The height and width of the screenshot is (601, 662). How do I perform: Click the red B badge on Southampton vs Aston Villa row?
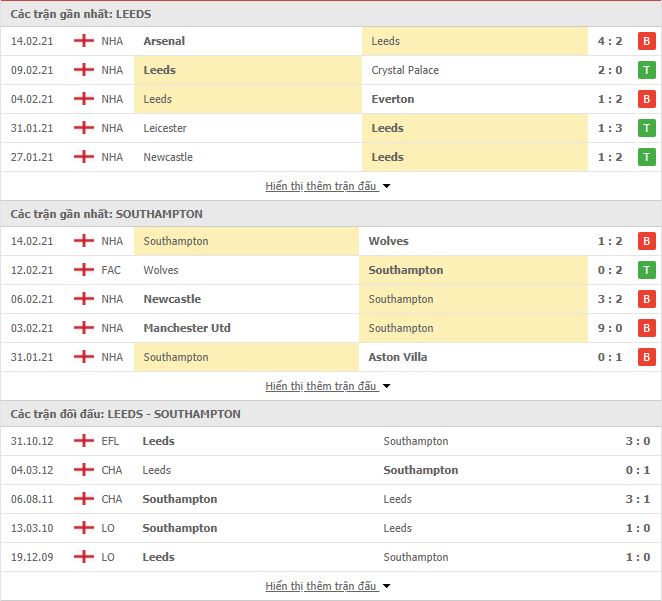(646, 357)
